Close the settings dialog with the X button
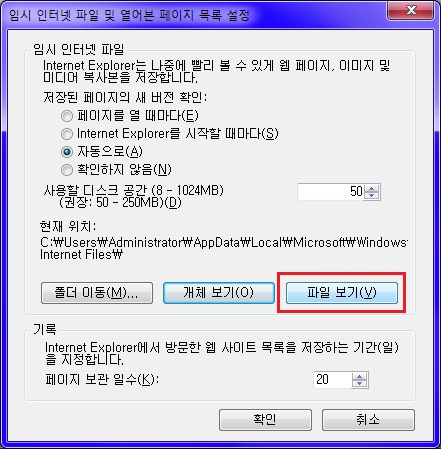The image size is (441, 449). [x=411, y=10]
